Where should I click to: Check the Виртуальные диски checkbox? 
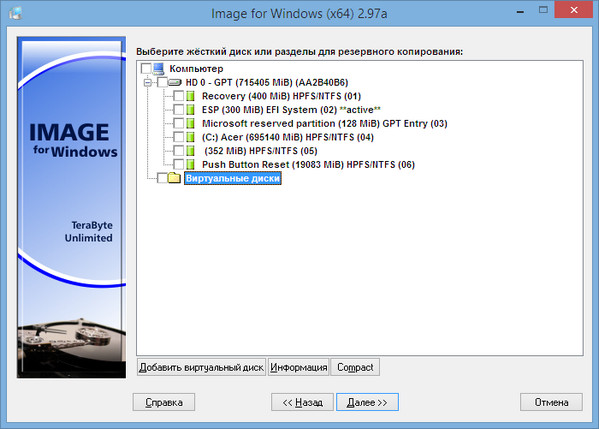click(x=162, y=178)
